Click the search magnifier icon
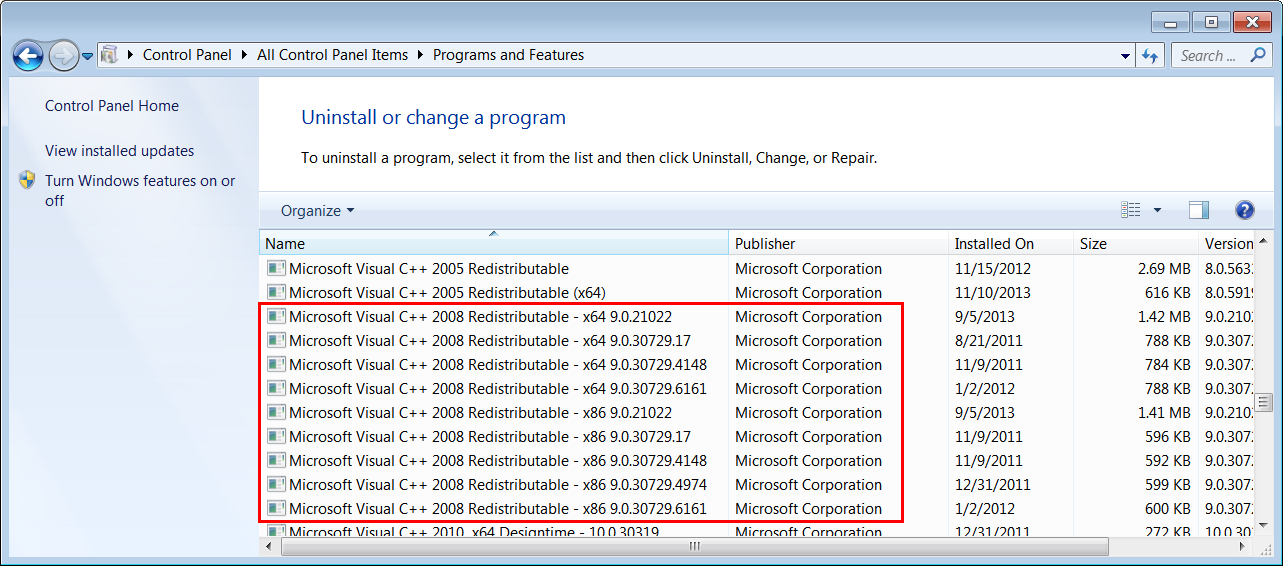The width and height of the screenshot is (1283, 566). coord(1259,56)
